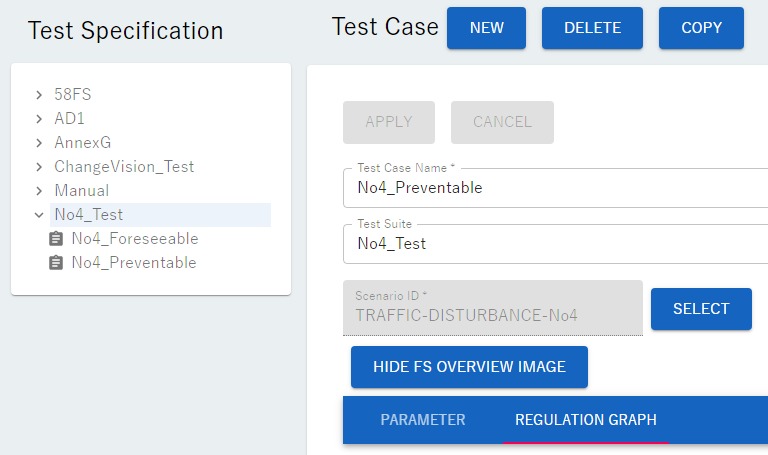Expand the AD1 test suite chevron
This screenshot has width=768, height=455.
pos(39,119)
